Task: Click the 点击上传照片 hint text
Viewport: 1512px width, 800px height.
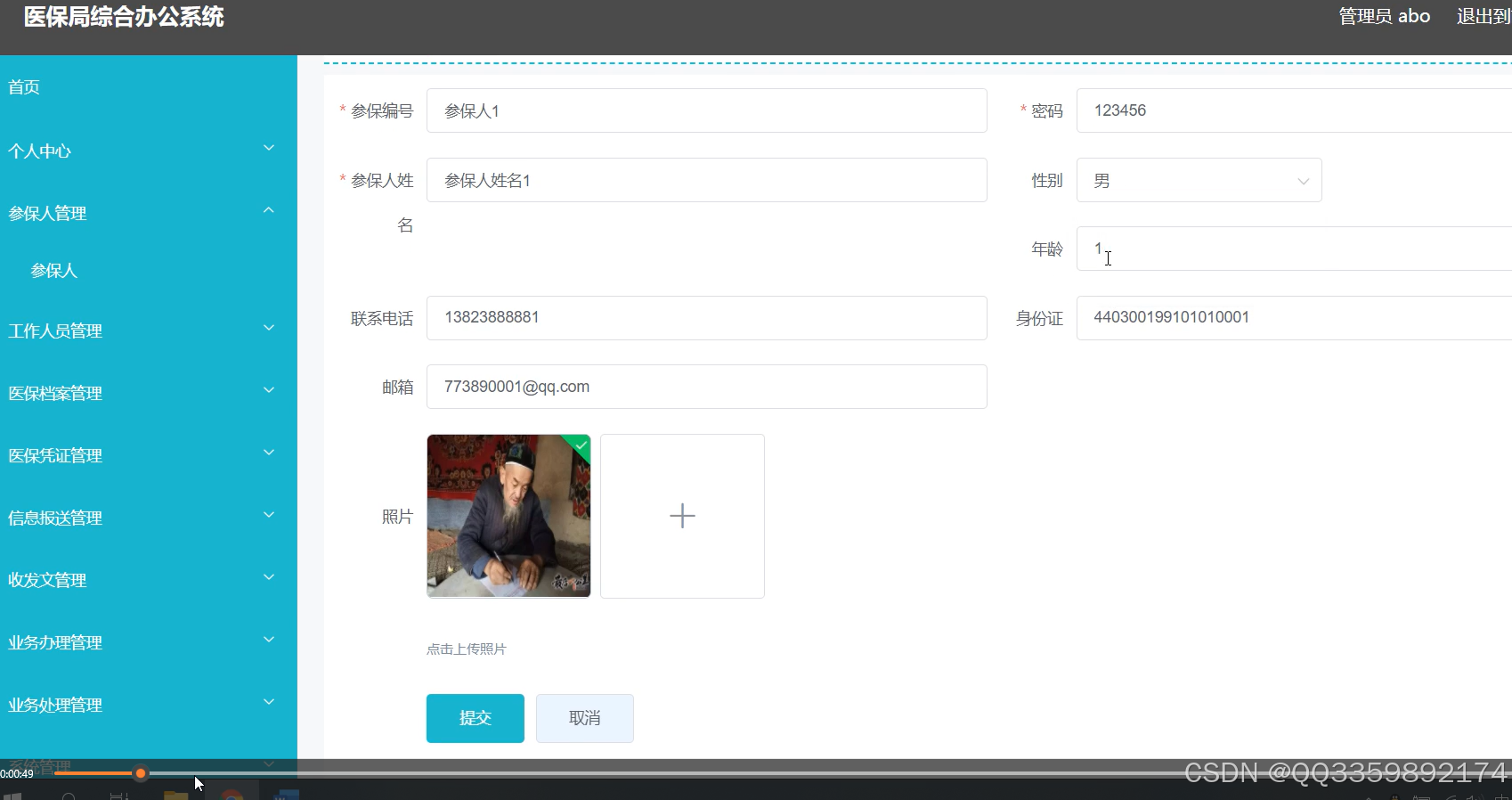Action: click(467, 649)
